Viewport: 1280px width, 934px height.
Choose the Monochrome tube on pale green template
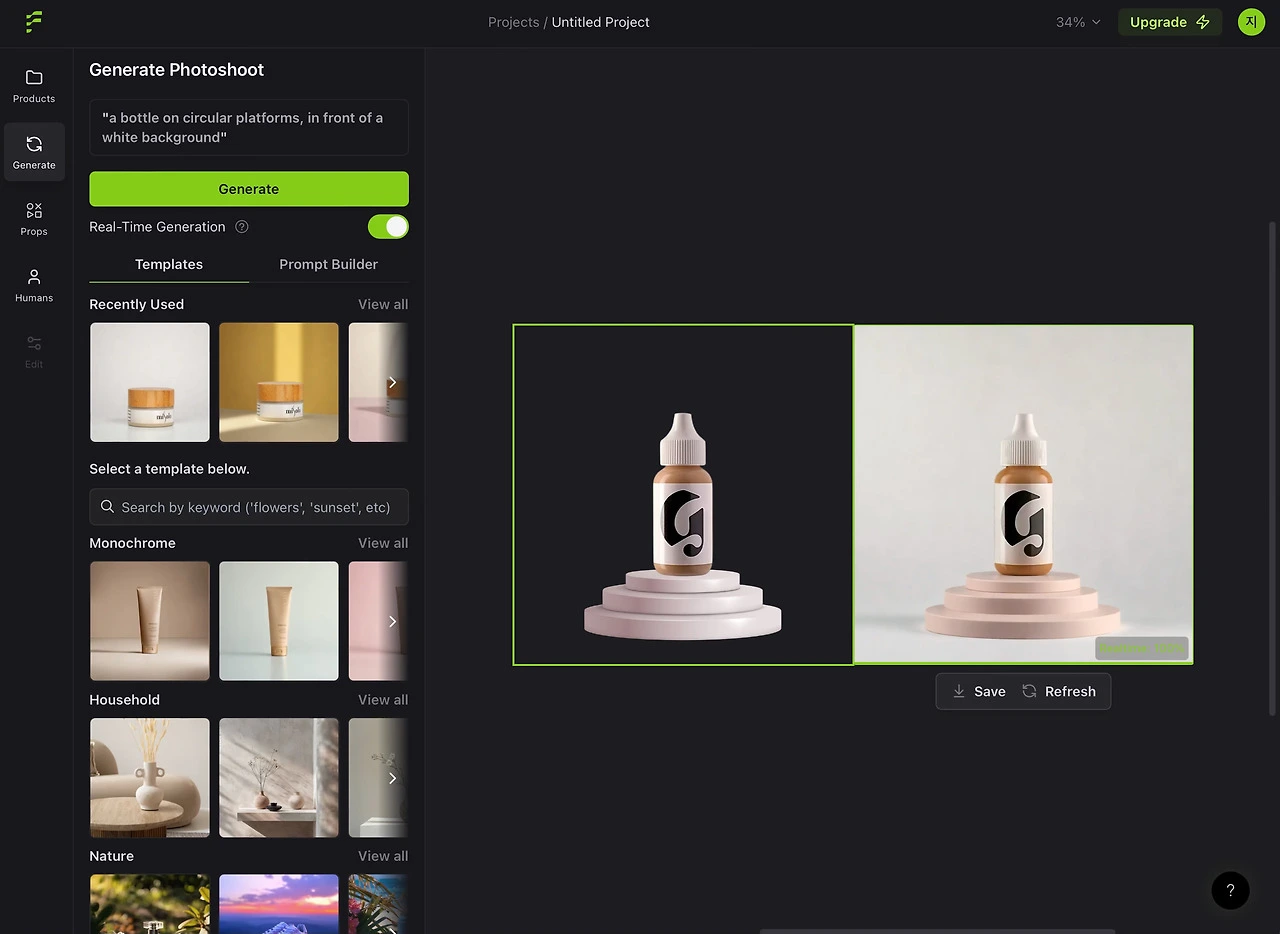coord(279,621)
